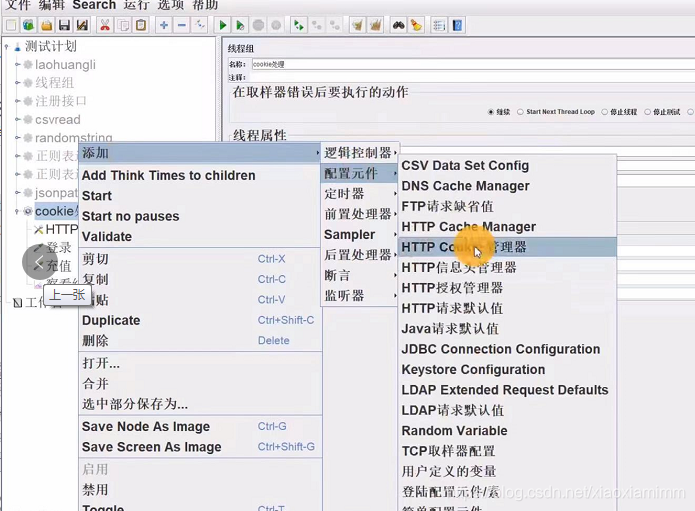
Task: Click the Cut scissors toolbar icon
Action: [x=105, y=25]
